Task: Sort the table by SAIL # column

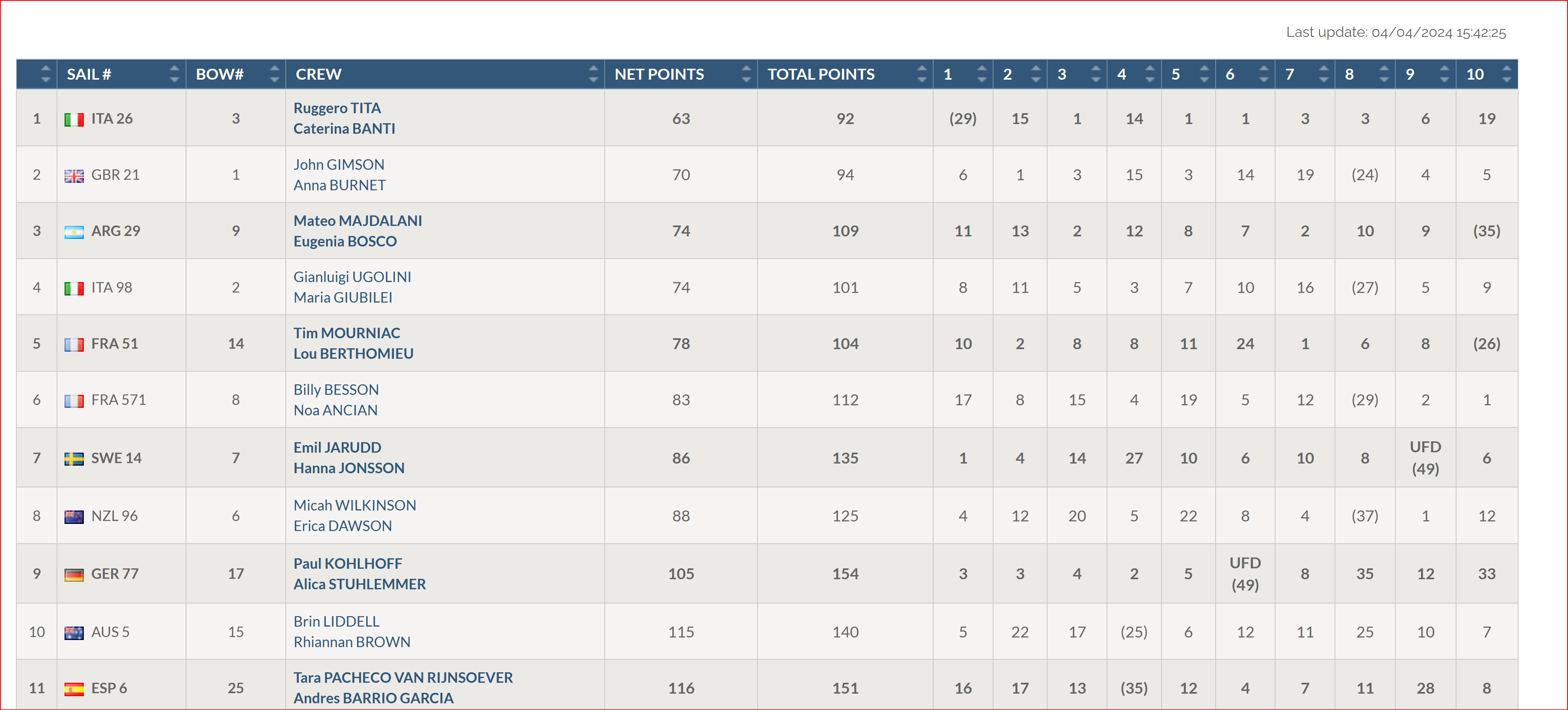Action: [x=122, y=74]
